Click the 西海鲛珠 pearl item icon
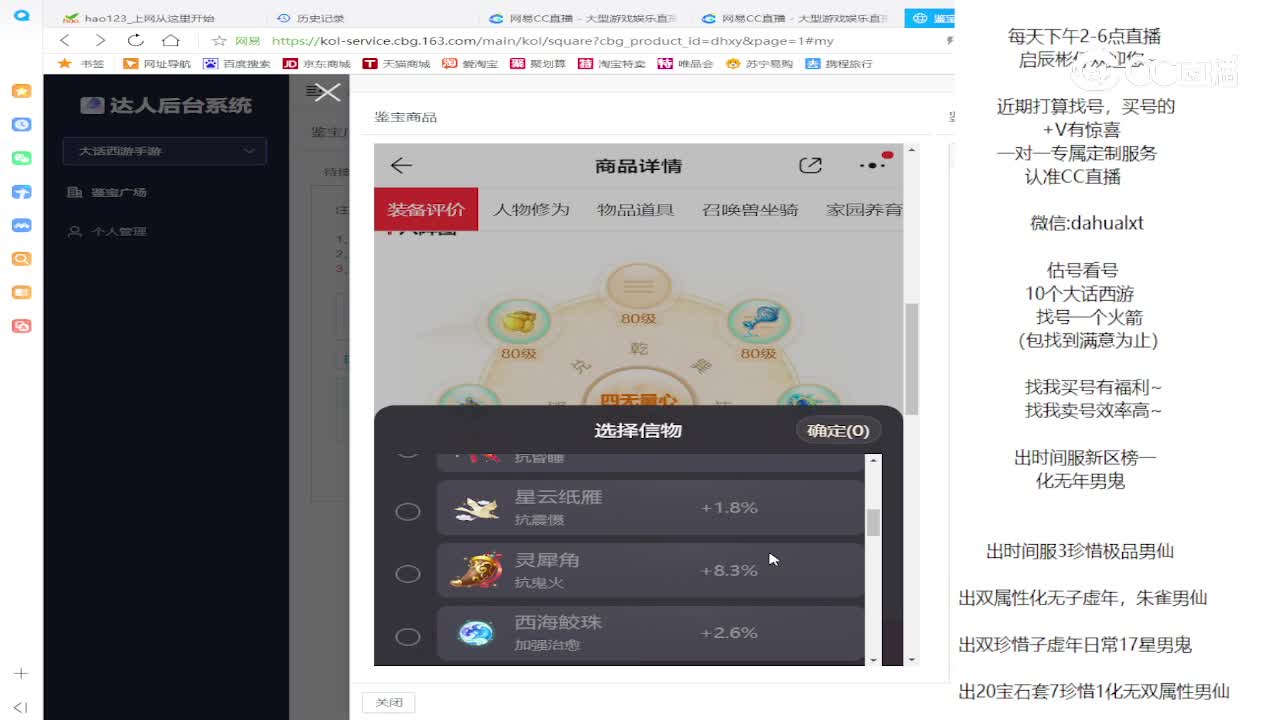The width and height of the screenshot is (1280, 720). [476, 633]
